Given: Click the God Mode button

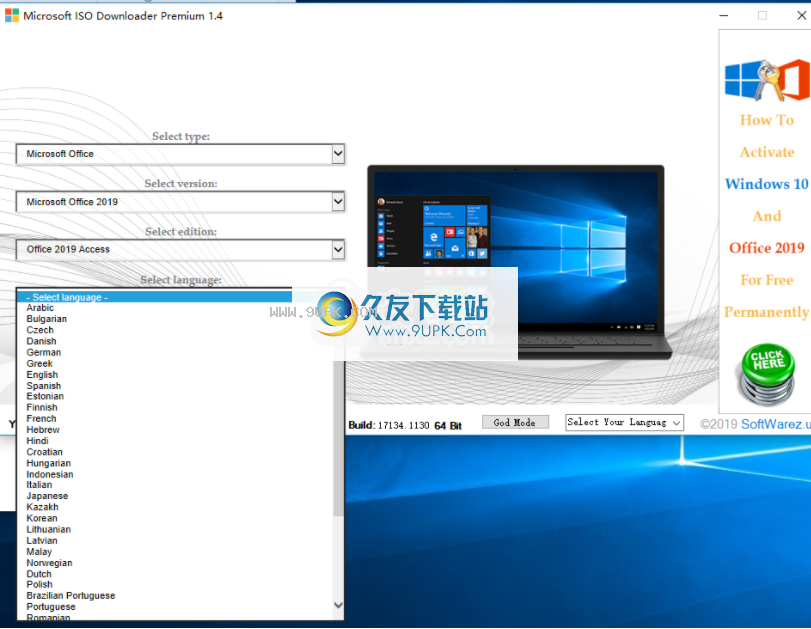Looking at the screenshot, I should coord(515,423).
